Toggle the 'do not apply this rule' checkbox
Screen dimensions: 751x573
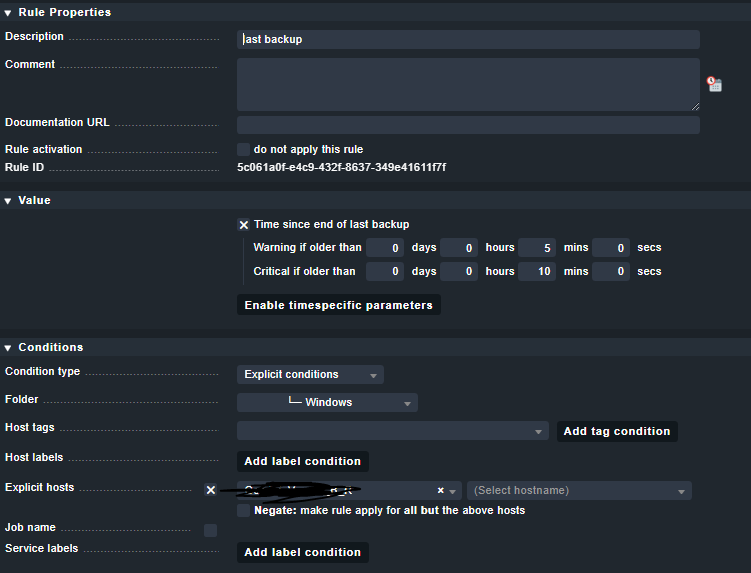(x=243, y=149)
